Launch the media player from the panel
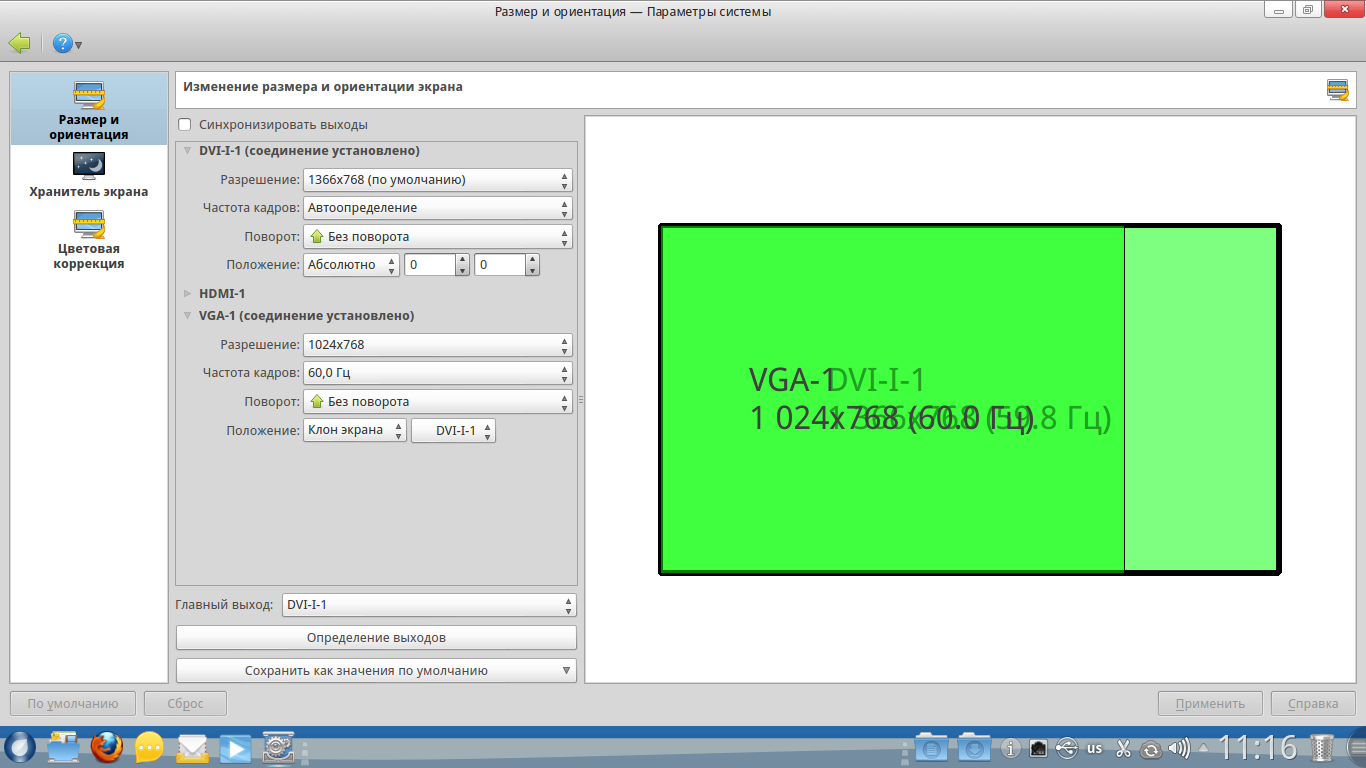Viewport: 1366px width, 768px height. (236, 747)
